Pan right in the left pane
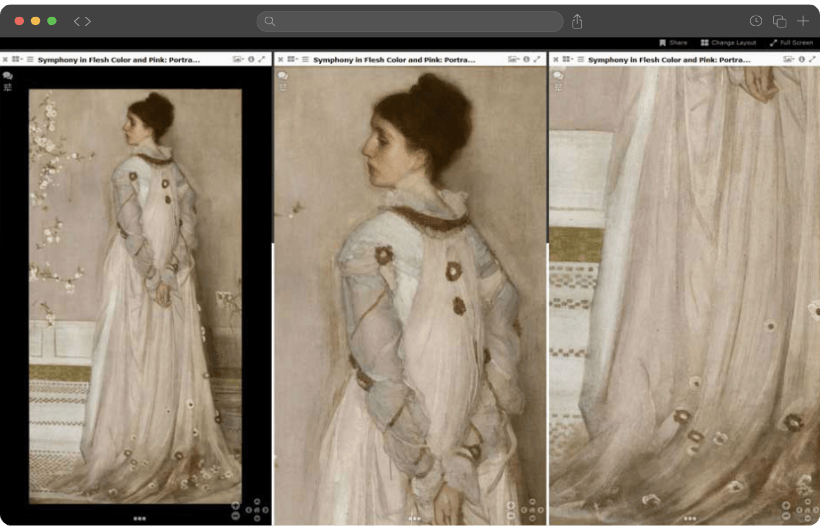 [266, 510]
